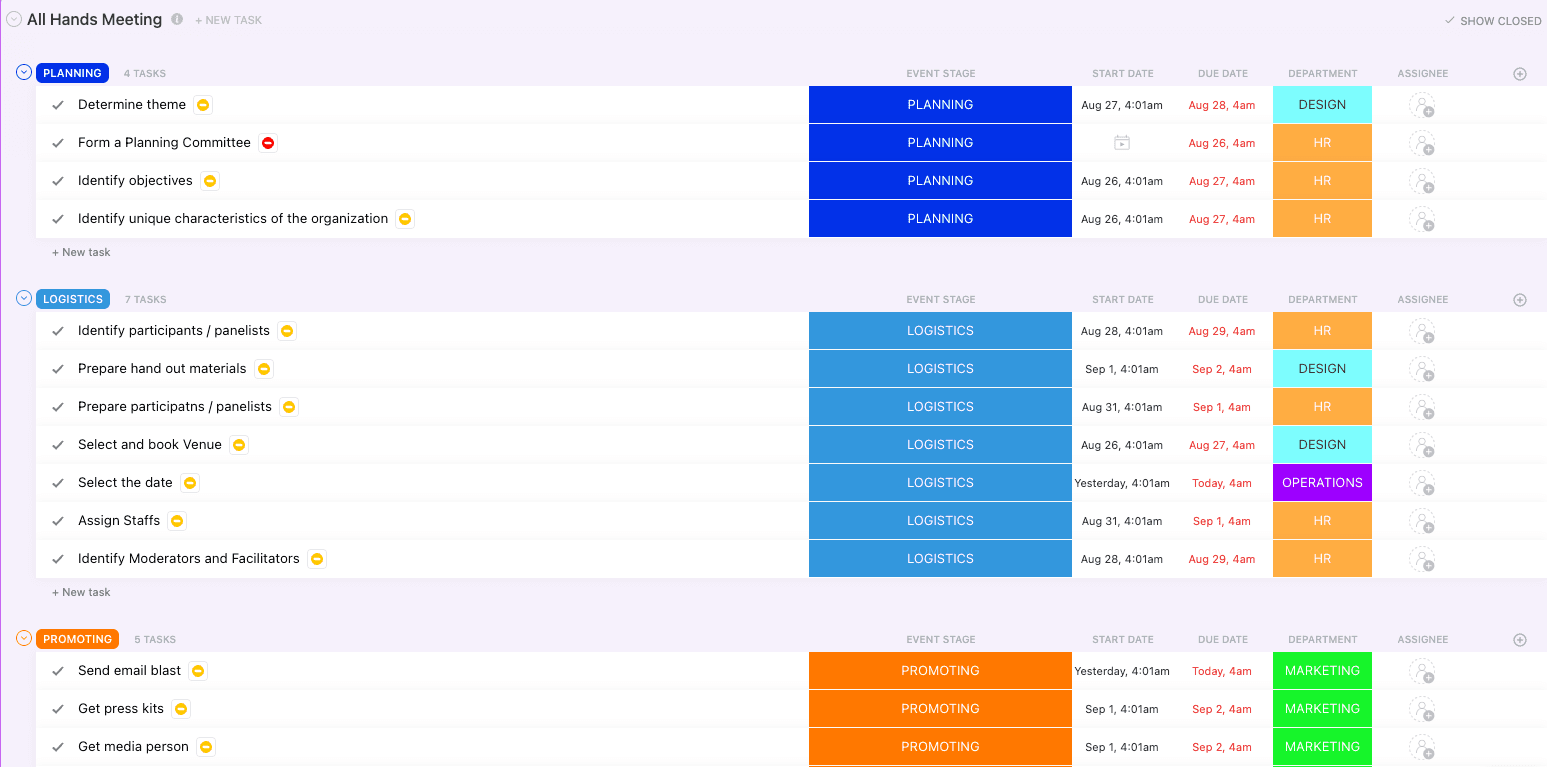This screenshot has height=767, width=1547.
Task: Mark Identify objectives task as complete
Action: tap(58, 181)
